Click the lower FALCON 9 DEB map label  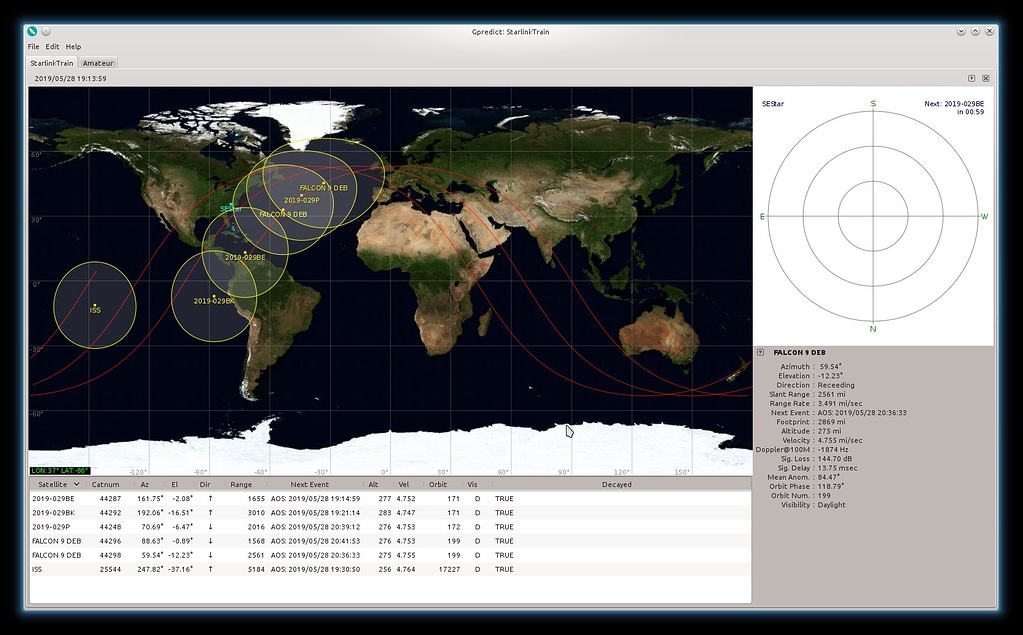pos(283,214)
